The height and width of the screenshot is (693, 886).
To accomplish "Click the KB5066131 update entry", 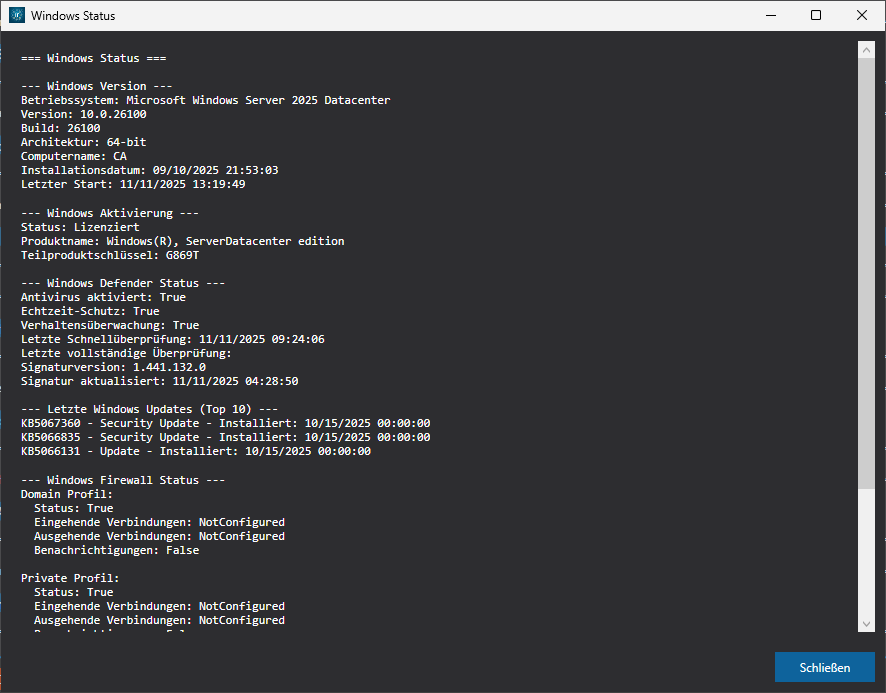I will (195, 451).
